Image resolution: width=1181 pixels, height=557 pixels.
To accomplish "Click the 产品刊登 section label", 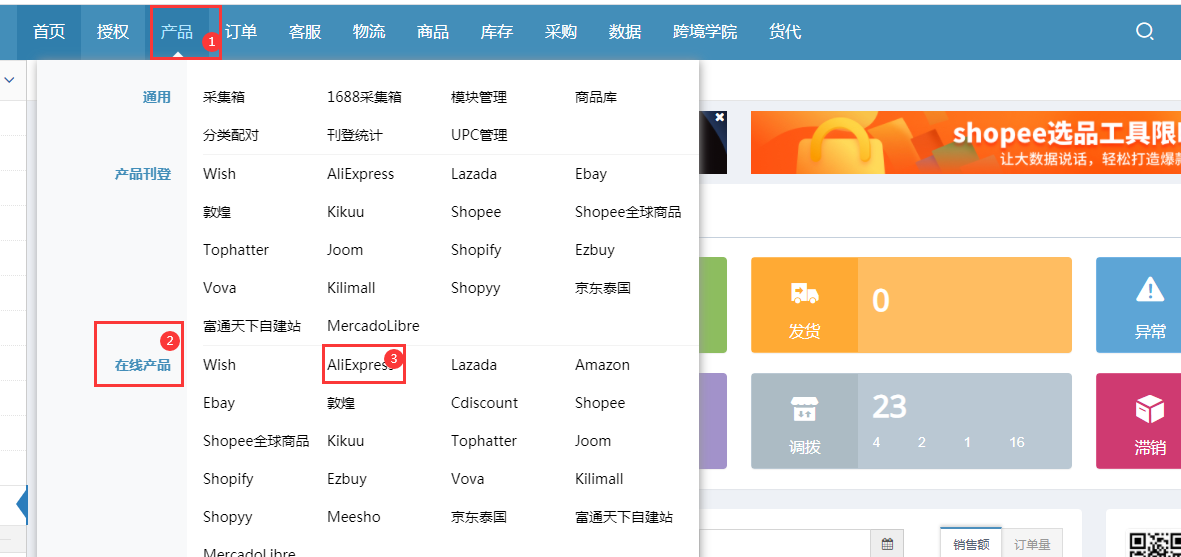I will pyautogui.click(x=142, y=174).
